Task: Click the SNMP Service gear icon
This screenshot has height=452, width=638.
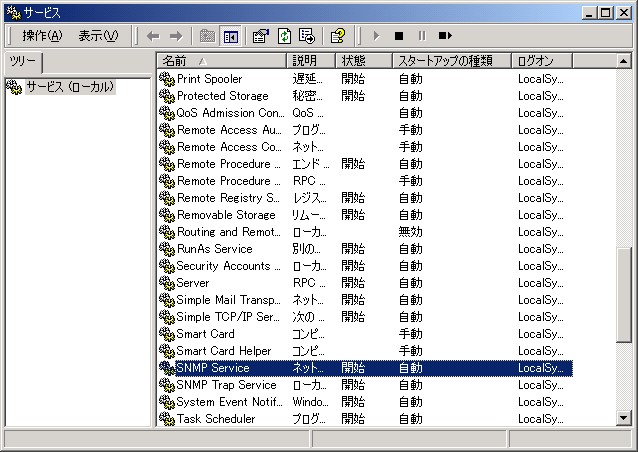Action: pos(166,368)
